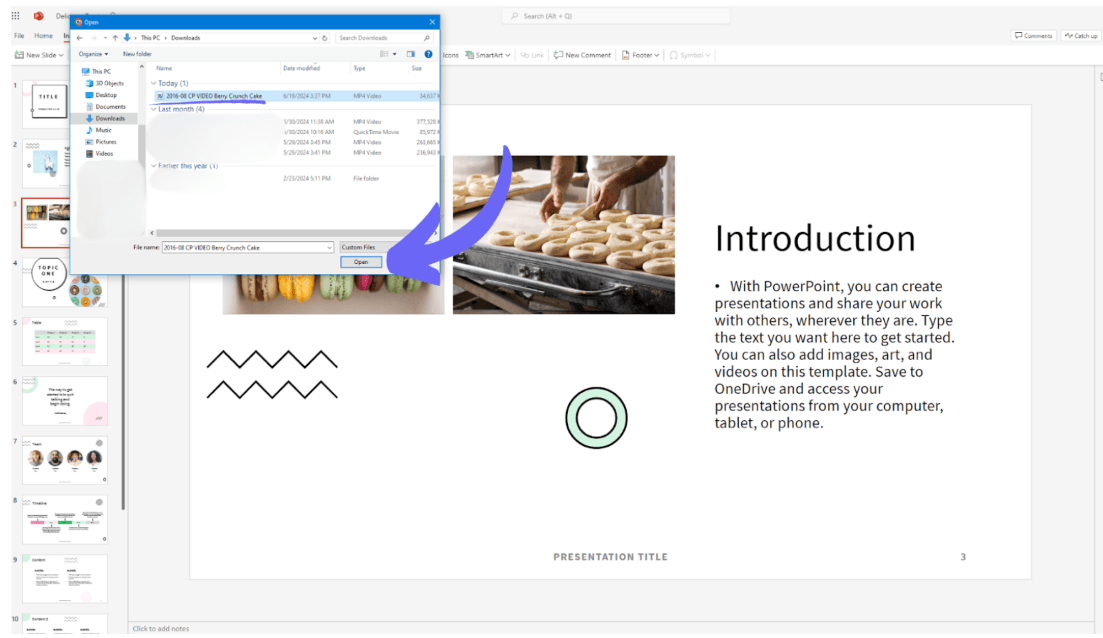Select Desktop in the navigation tree
The width and height of the screenshot is (1103, 638).
pos(106,95)
